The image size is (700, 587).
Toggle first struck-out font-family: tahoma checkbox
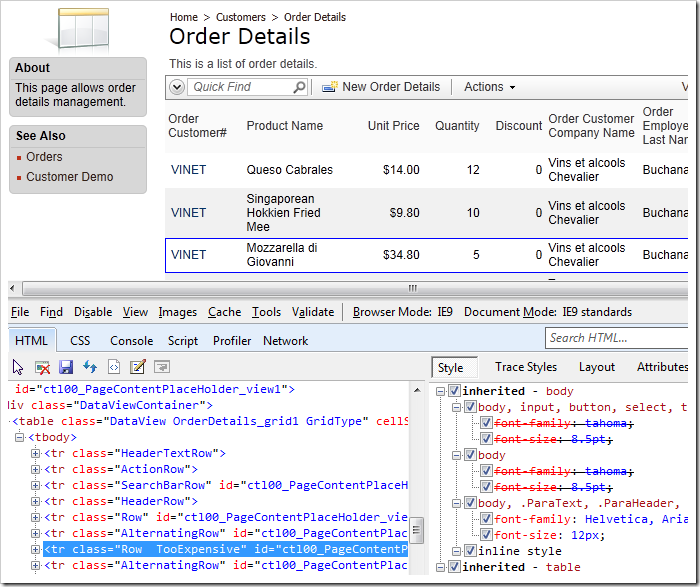click(x=487, y=423)
